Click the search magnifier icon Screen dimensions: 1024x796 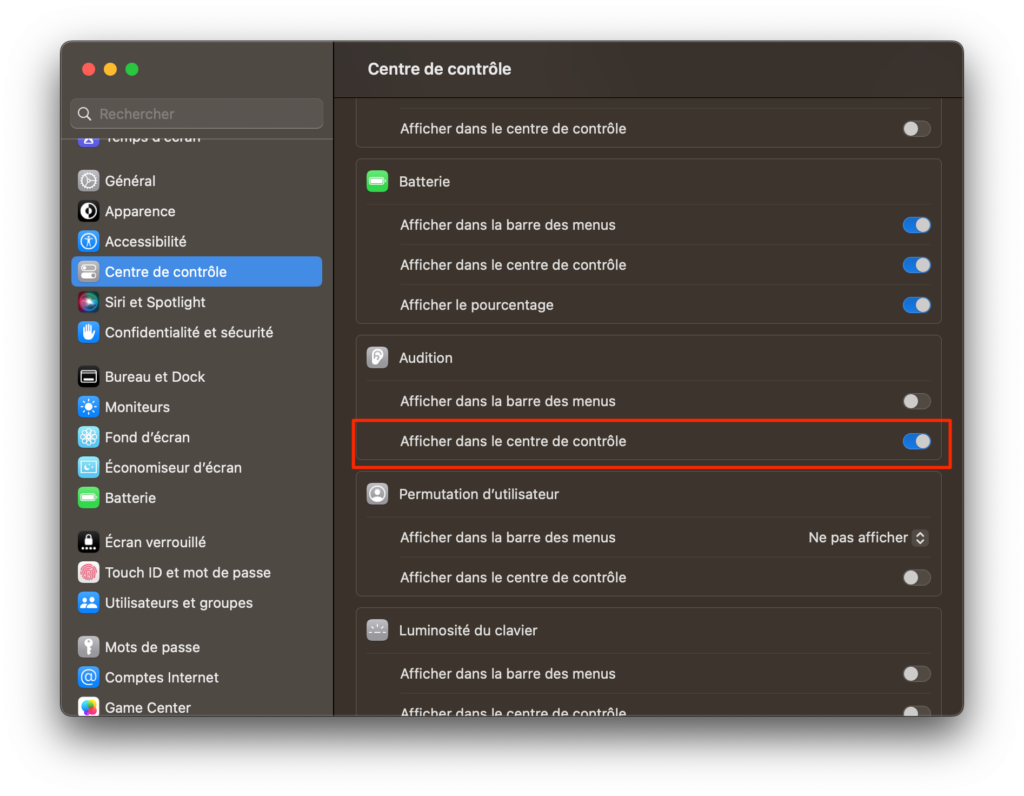(84, 114)
